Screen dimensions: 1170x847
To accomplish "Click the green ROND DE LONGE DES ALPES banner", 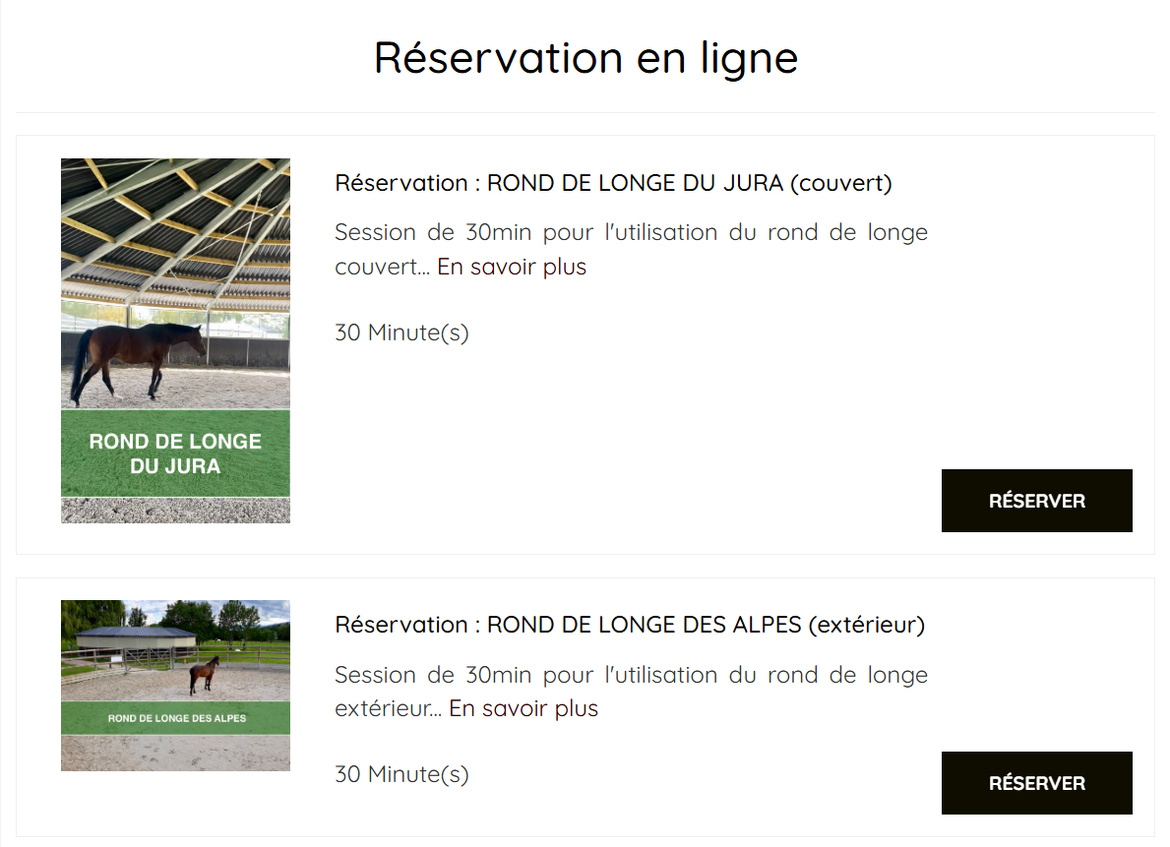I will [x=175, y=718].
